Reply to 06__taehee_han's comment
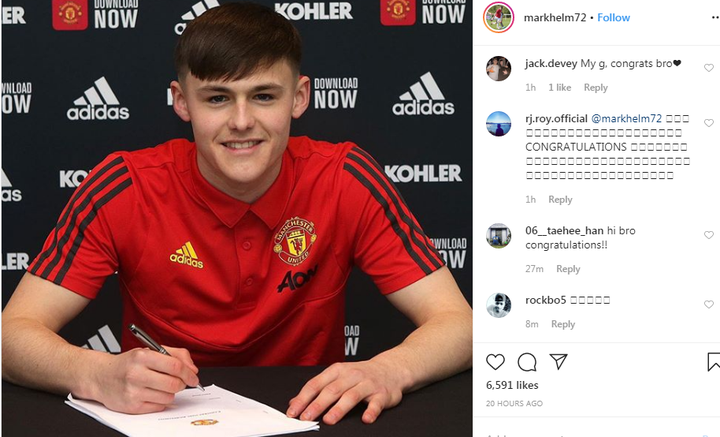The image size is (720, 437). coord(568,269)
